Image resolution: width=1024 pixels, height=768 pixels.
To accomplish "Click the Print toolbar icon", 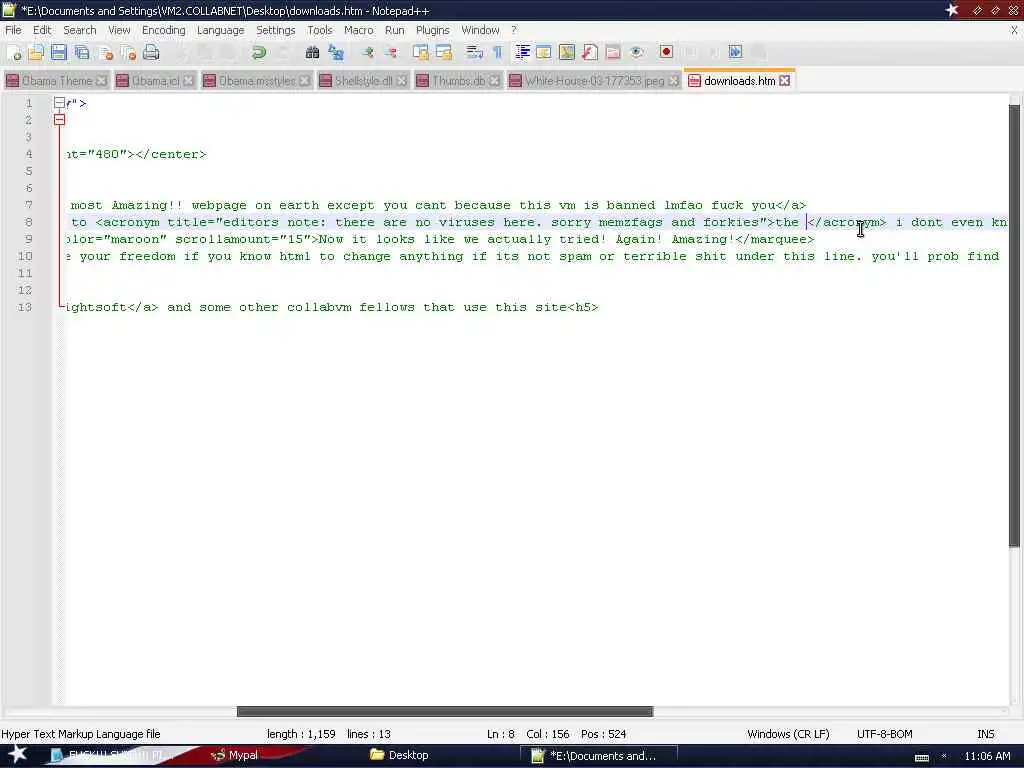I will coord(151,52).
